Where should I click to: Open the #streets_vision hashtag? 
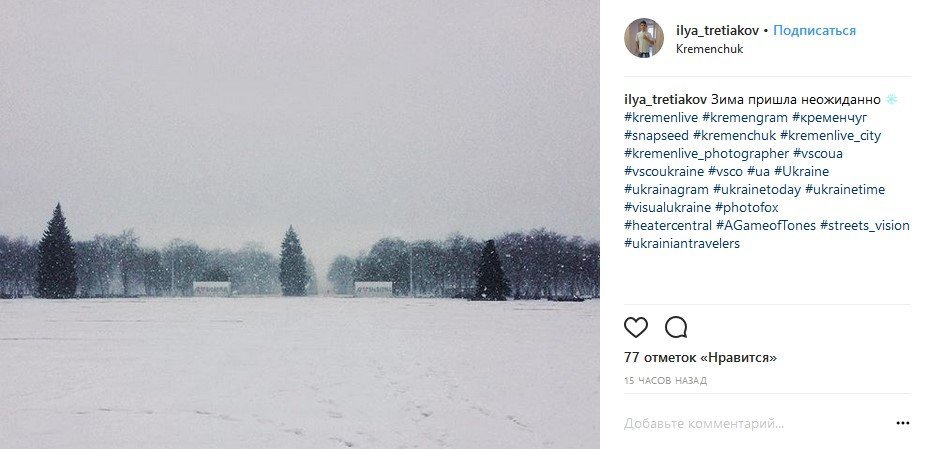(864, 226)
